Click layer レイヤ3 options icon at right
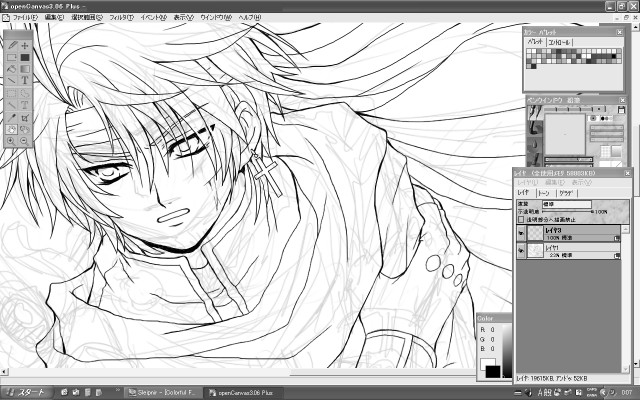The image size is (640, 400). pyautogui.click(x=617, y=238)
